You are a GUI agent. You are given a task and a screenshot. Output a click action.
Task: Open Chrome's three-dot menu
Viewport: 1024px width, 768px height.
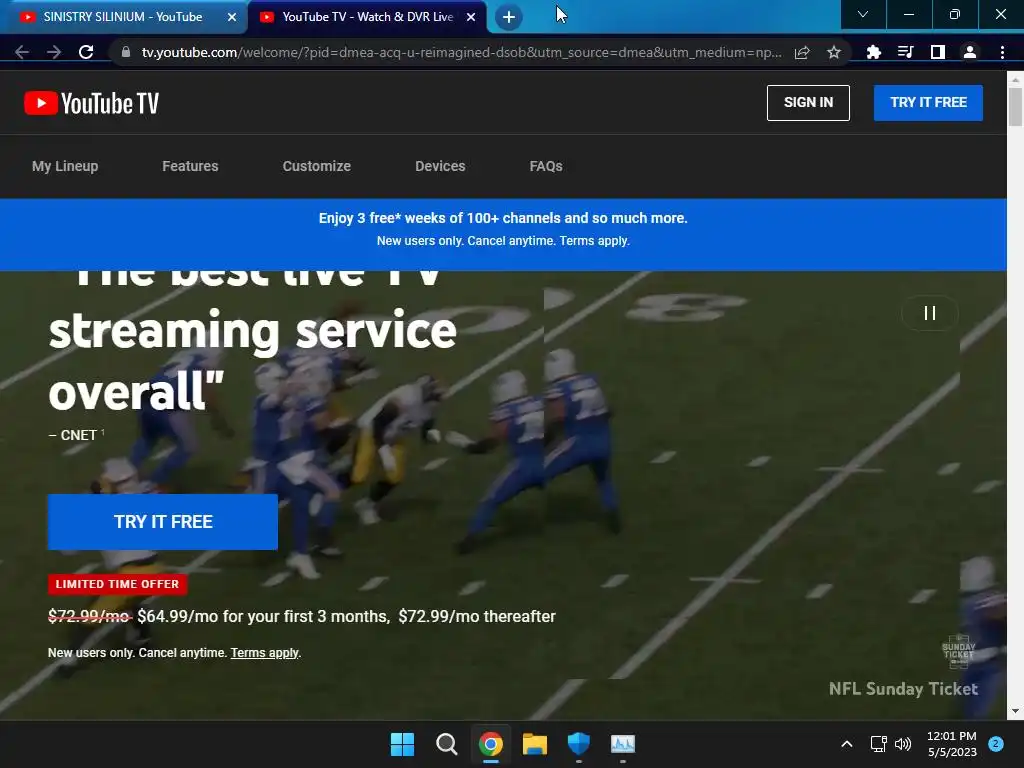pos(1002,52)
